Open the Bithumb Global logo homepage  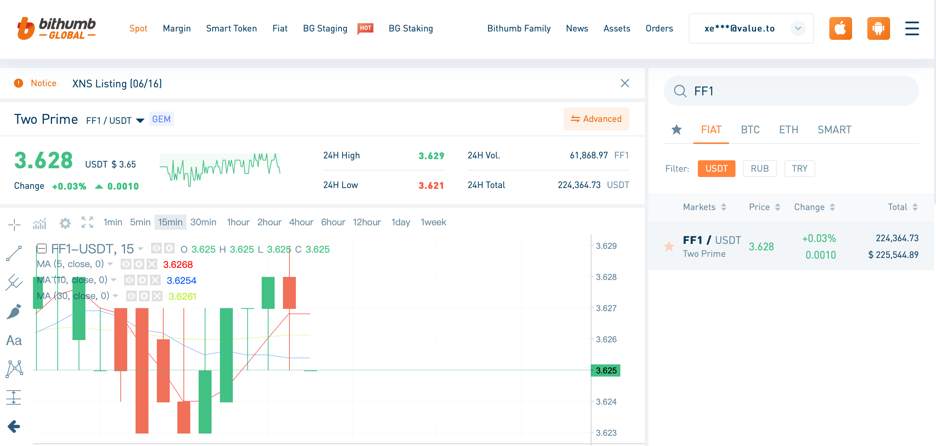click(56, 28)
